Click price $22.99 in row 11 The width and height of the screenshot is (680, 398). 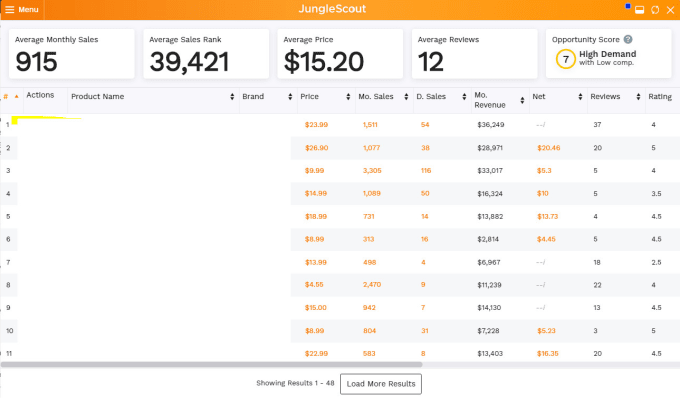point(316,353)
